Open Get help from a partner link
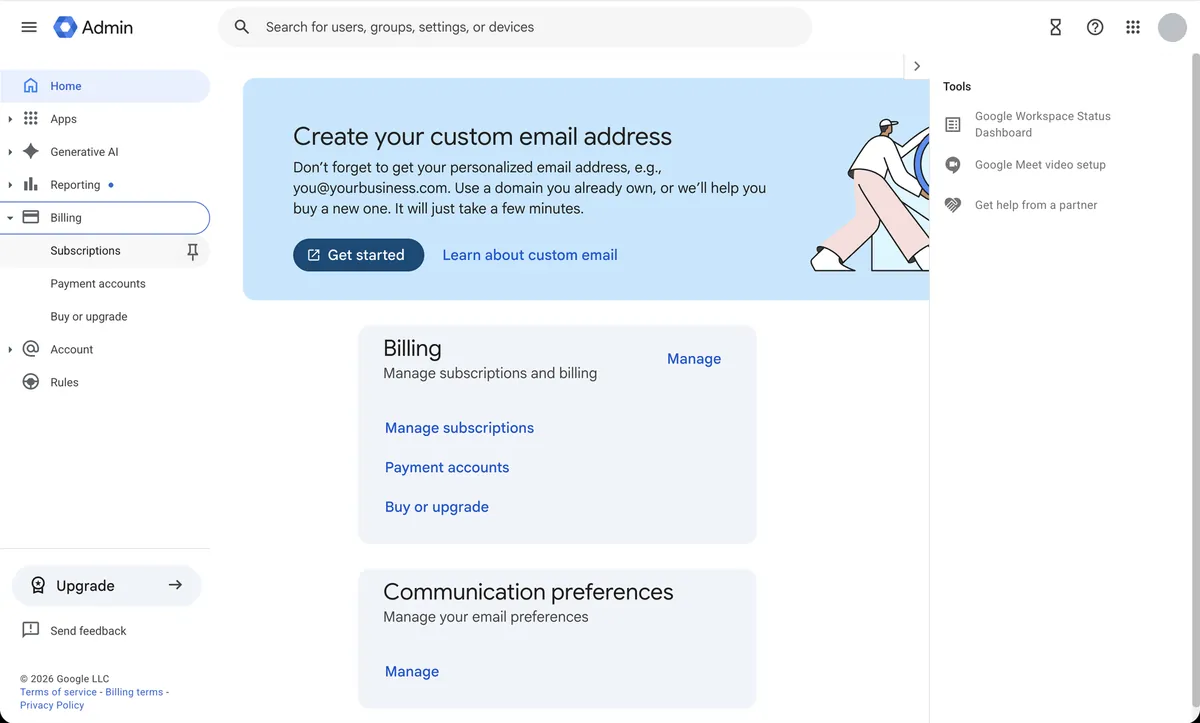 click(1036, 205)
